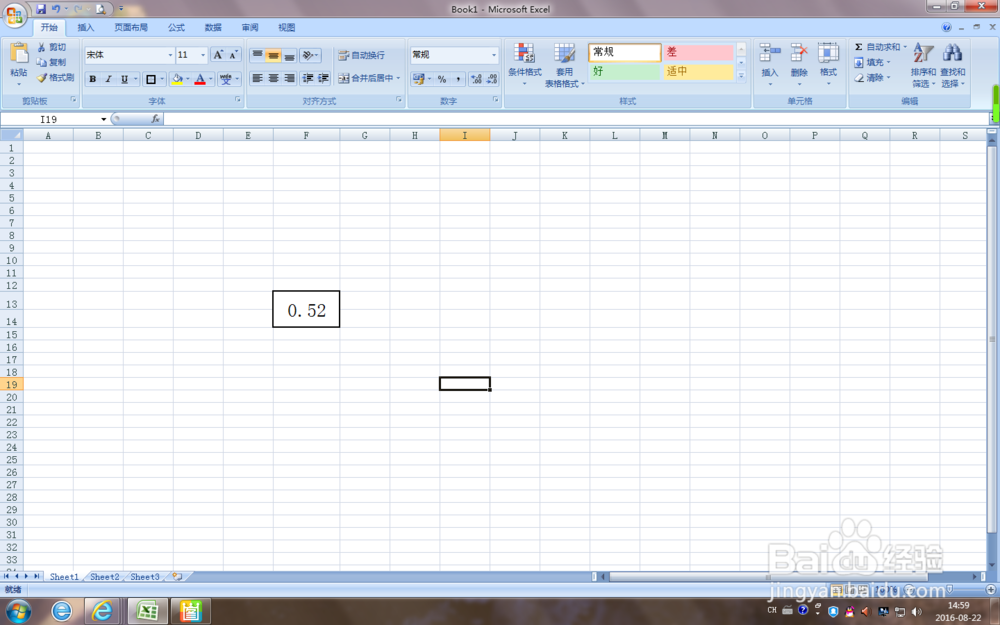Click the fill color paint bucket
The height and width of the screenshot is (625, 1000).
[177, 79]
